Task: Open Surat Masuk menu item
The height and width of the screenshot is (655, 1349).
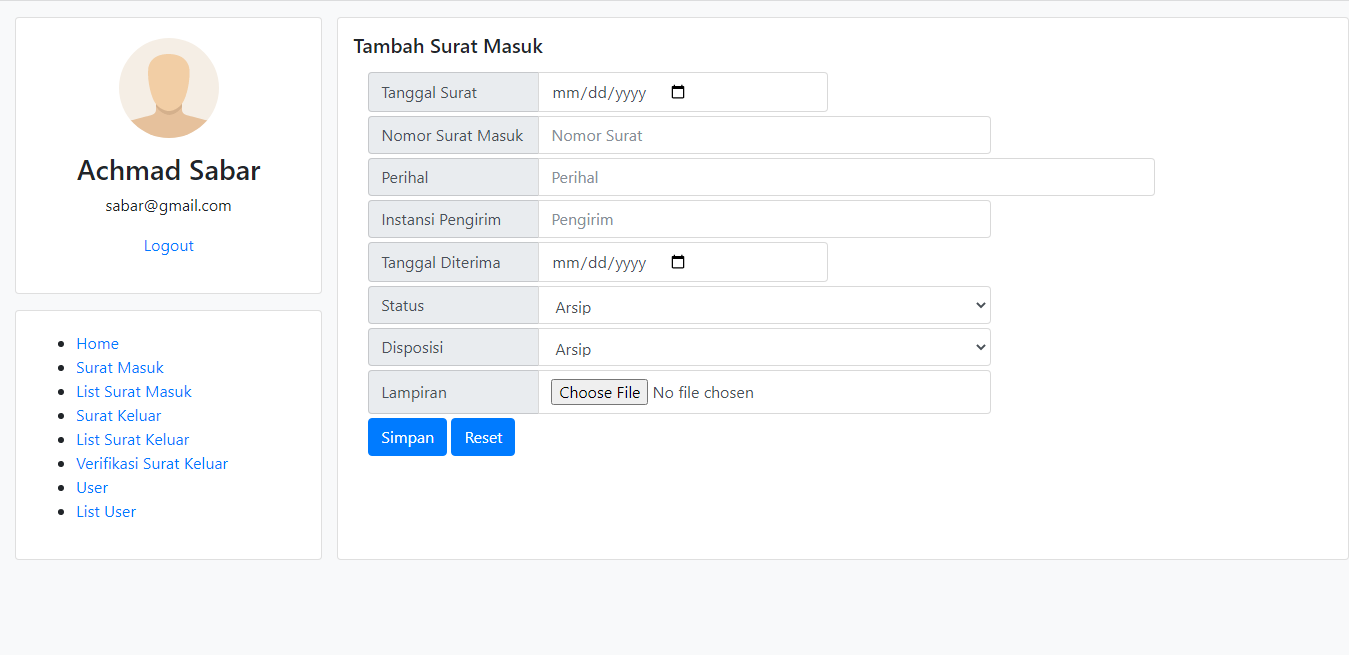Action: click(120, 368)
